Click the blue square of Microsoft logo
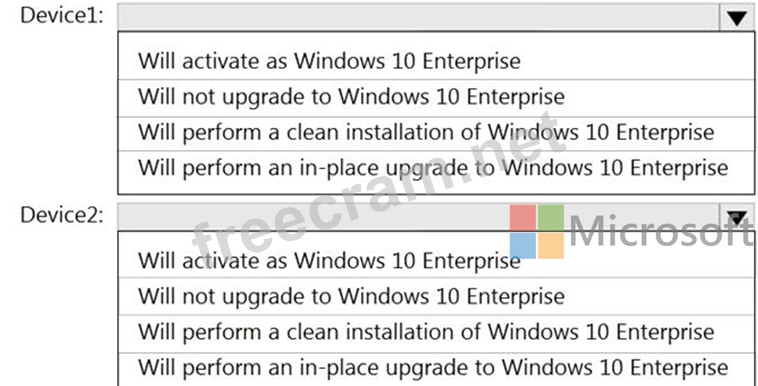758x386 pixels. (x=523, y=246)
